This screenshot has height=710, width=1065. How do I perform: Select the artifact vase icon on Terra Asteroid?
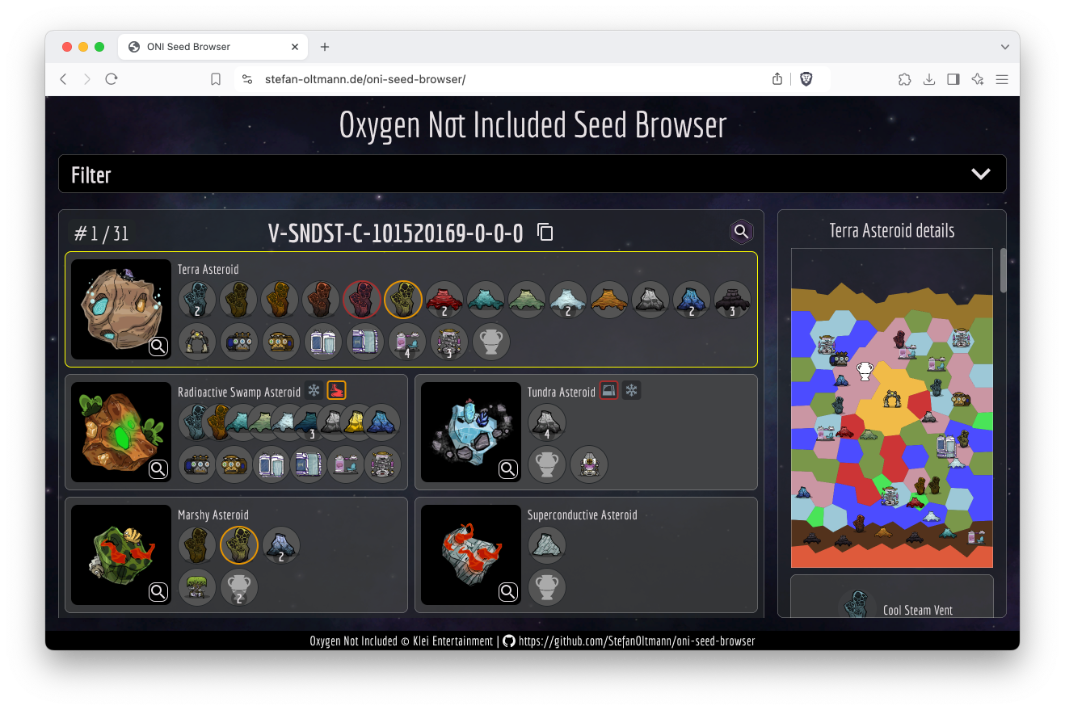click(491, 341)
